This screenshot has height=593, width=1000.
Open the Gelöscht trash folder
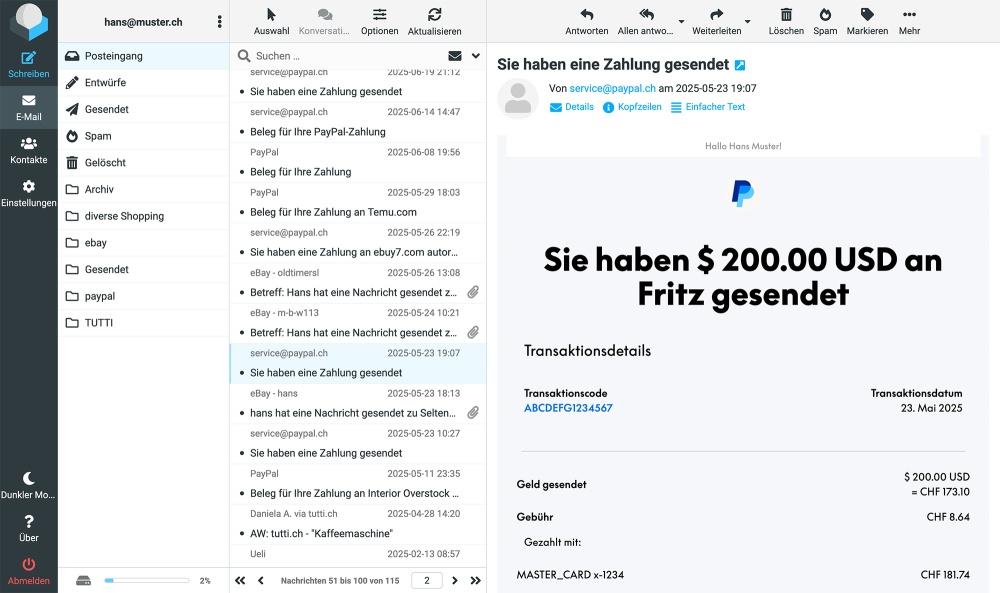tap(143, 163)
